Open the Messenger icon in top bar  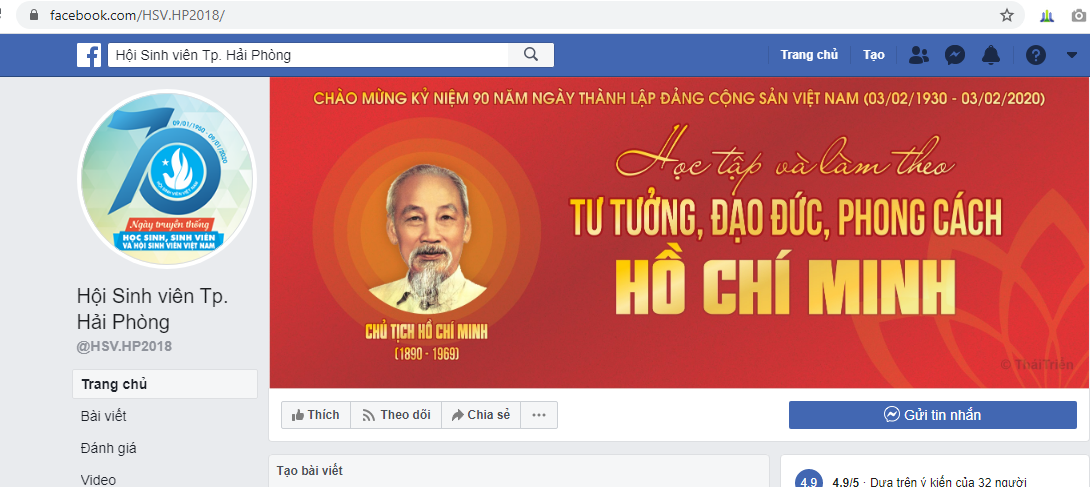pyautogui.click(x=954, y=55)
